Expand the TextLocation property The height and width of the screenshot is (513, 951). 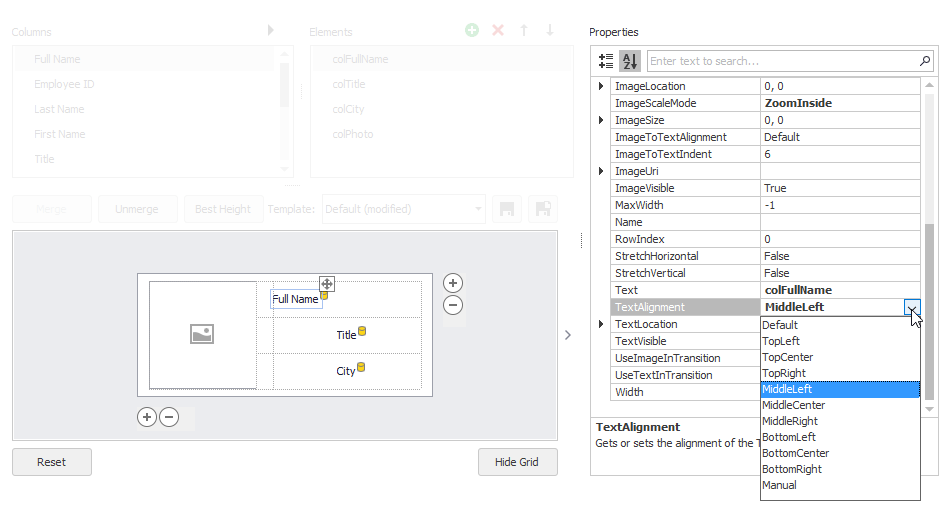tap(600, 324)
